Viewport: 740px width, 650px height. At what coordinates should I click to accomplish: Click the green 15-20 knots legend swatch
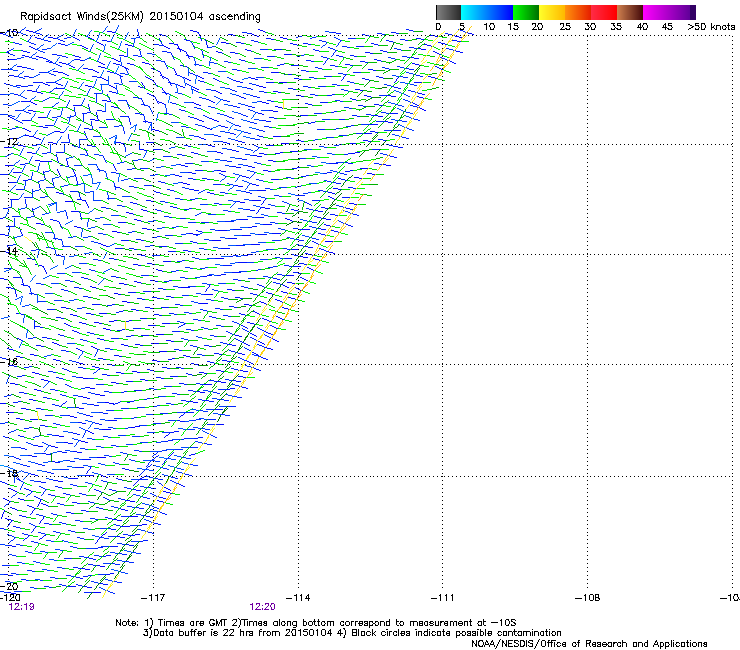click(x=526, y=12)
